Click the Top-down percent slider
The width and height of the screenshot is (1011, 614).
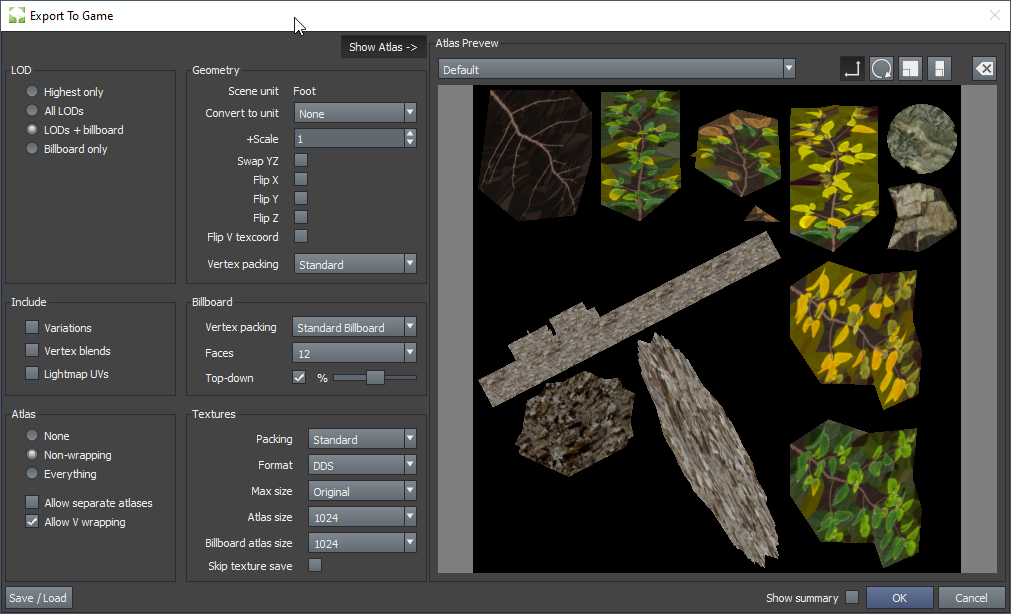point(375,378)
